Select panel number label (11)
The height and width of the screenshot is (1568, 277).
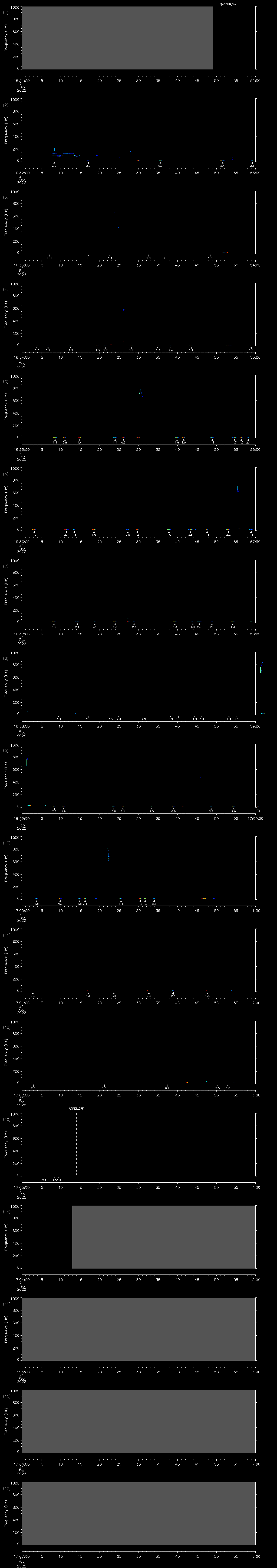point(6,935)
